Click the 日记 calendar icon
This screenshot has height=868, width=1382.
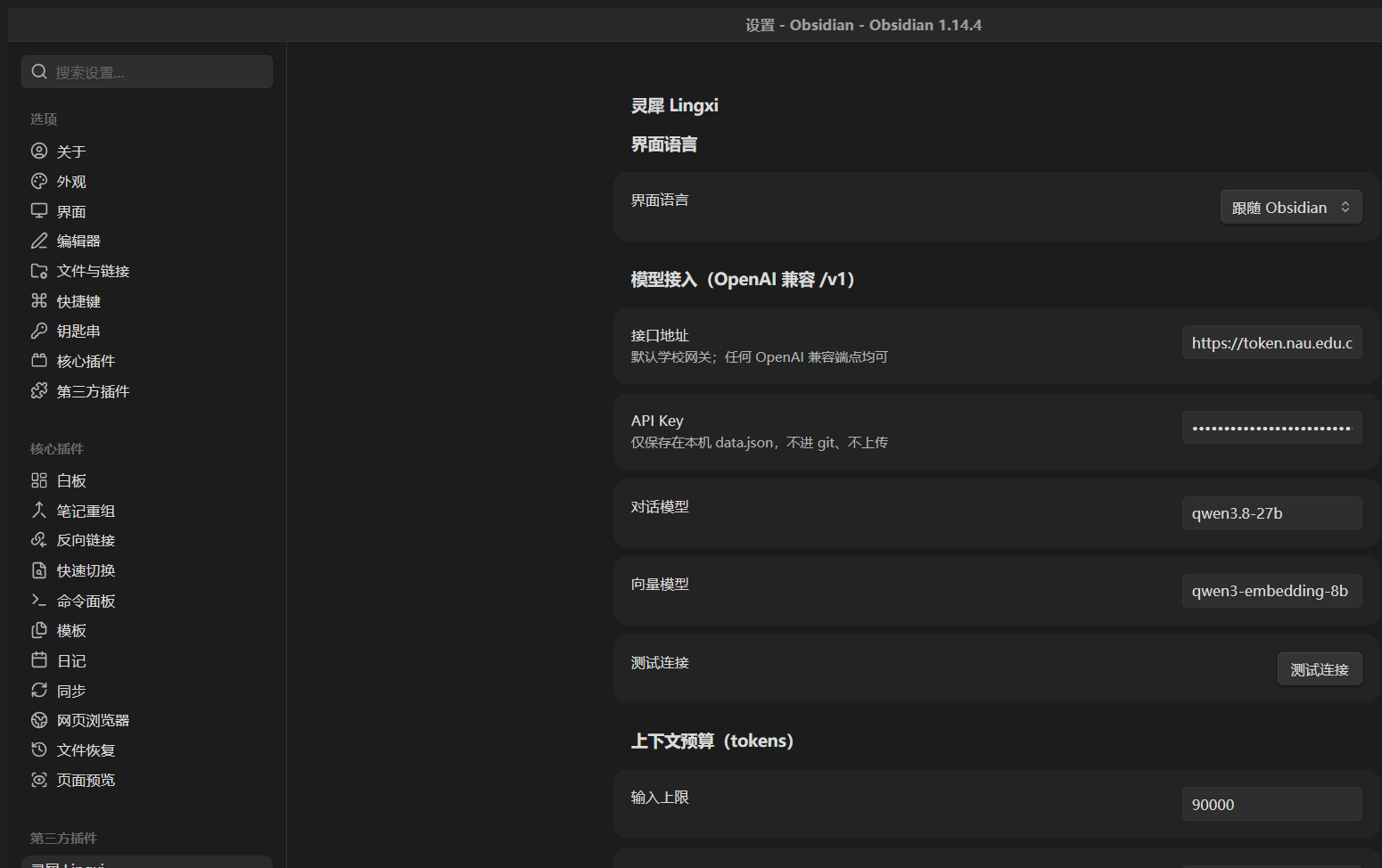(39, 660)
